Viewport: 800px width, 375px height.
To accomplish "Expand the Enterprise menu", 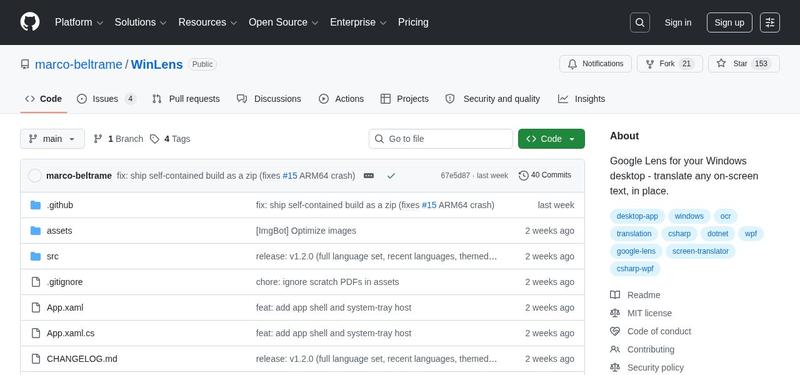I will click(x=358, y=22).
